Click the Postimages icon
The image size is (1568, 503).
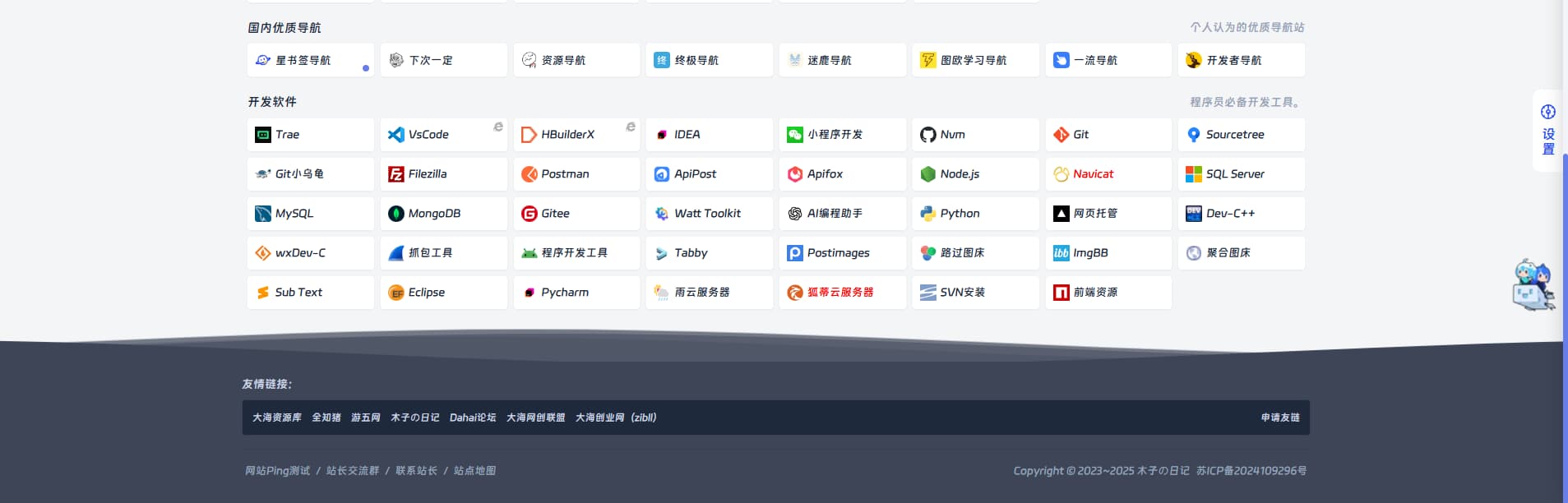[795, 253]
